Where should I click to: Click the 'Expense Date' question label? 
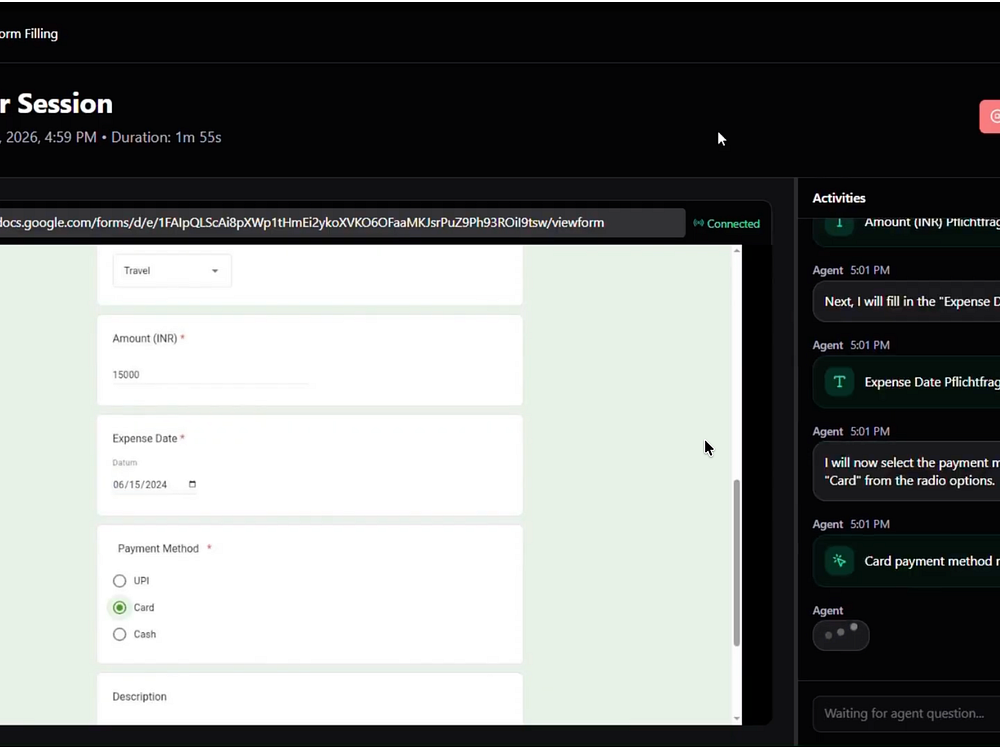pyautogui.click(x=145, y=439)
